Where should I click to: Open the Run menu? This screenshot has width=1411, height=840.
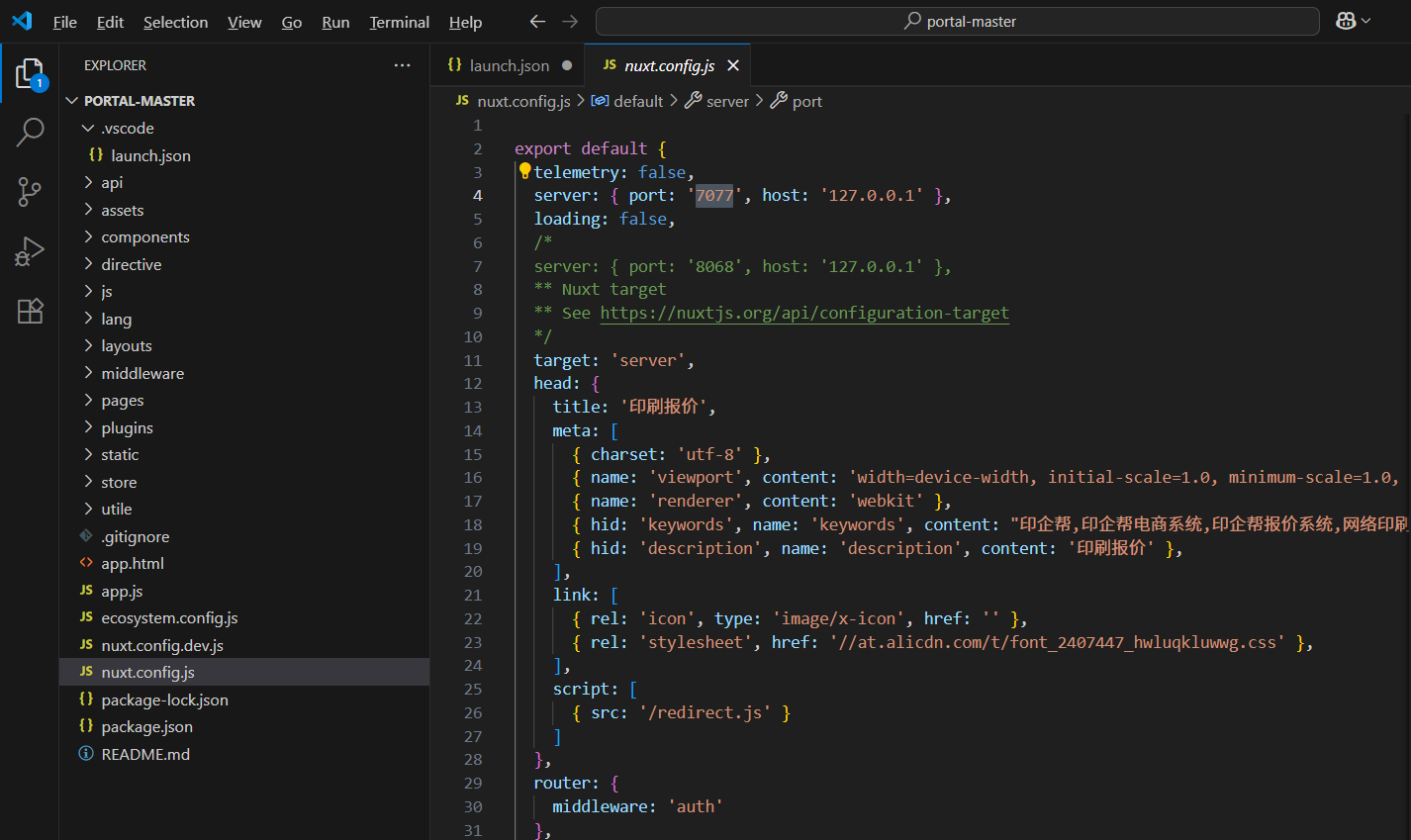point(335,22)
